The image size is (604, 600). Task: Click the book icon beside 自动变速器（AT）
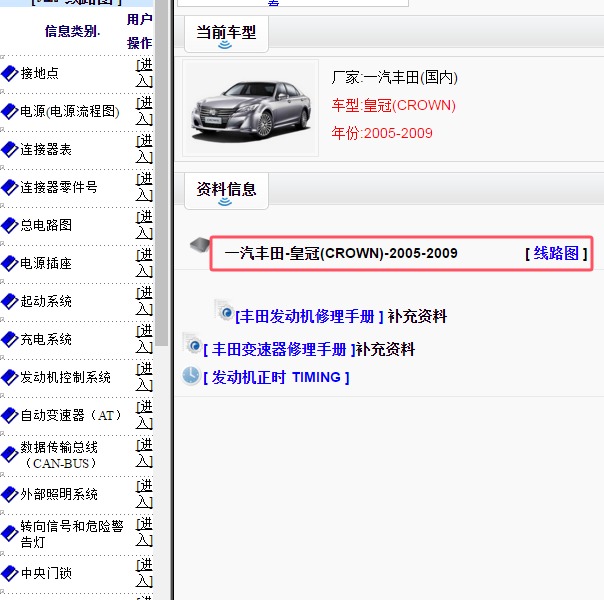coord(10,415)
